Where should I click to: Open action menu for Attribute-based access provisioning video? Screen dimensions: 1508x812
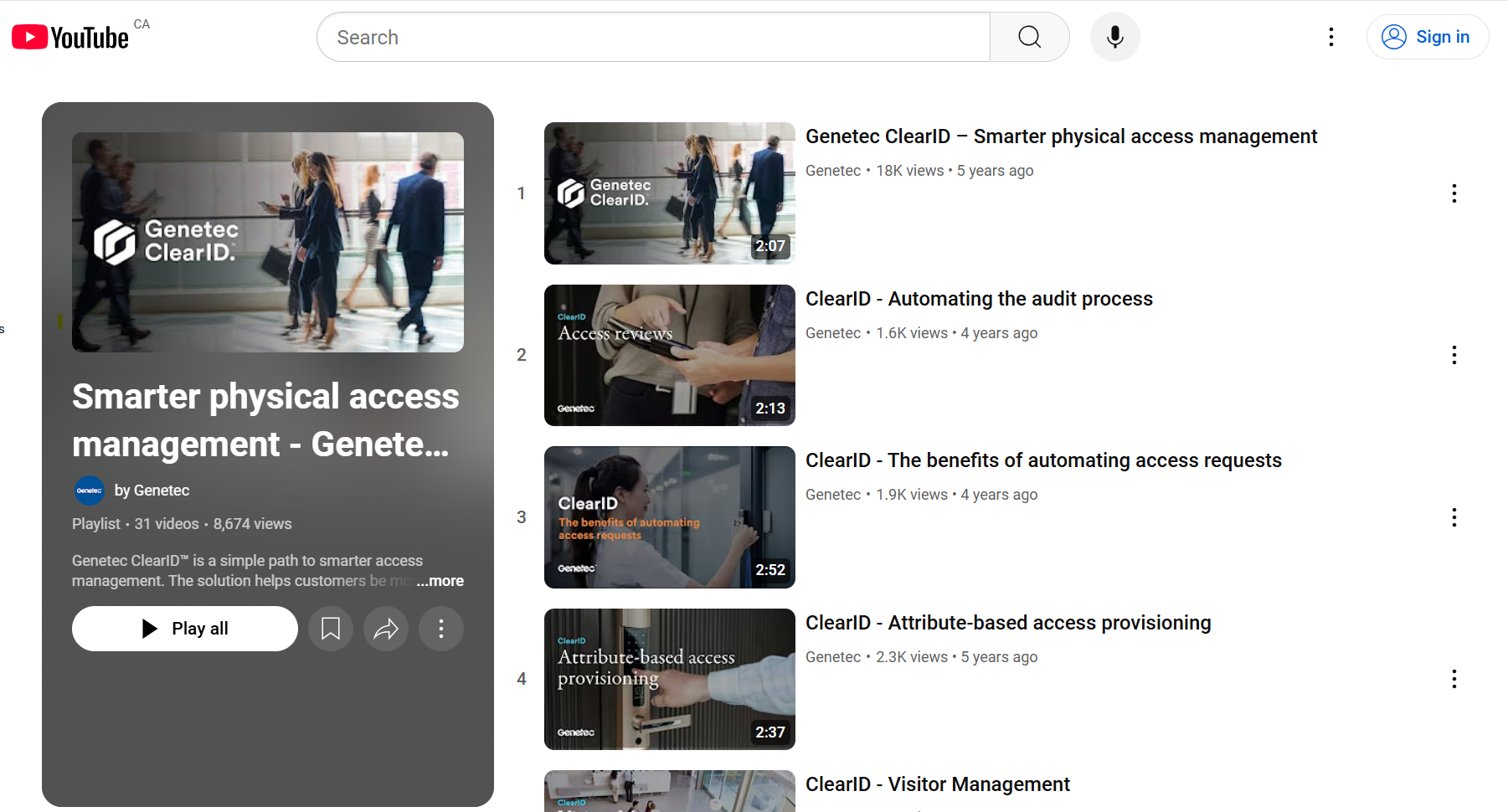click(x=1454, y=679)
